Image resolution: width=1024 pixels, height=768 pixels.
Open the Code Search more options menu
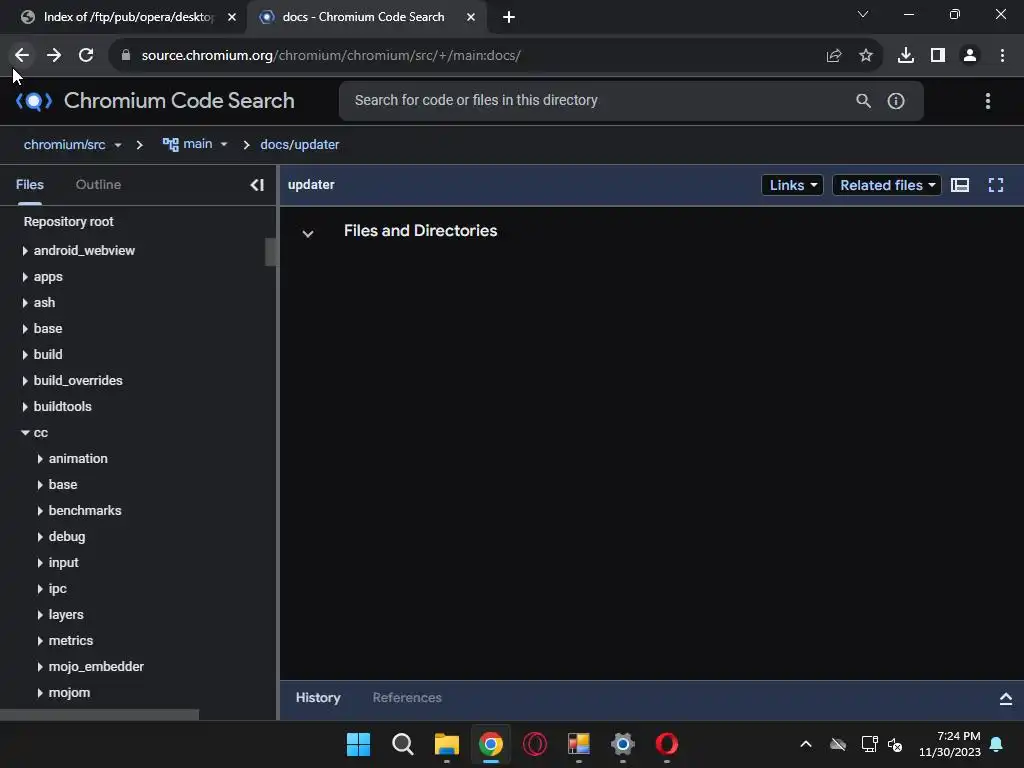click(987, 101)
